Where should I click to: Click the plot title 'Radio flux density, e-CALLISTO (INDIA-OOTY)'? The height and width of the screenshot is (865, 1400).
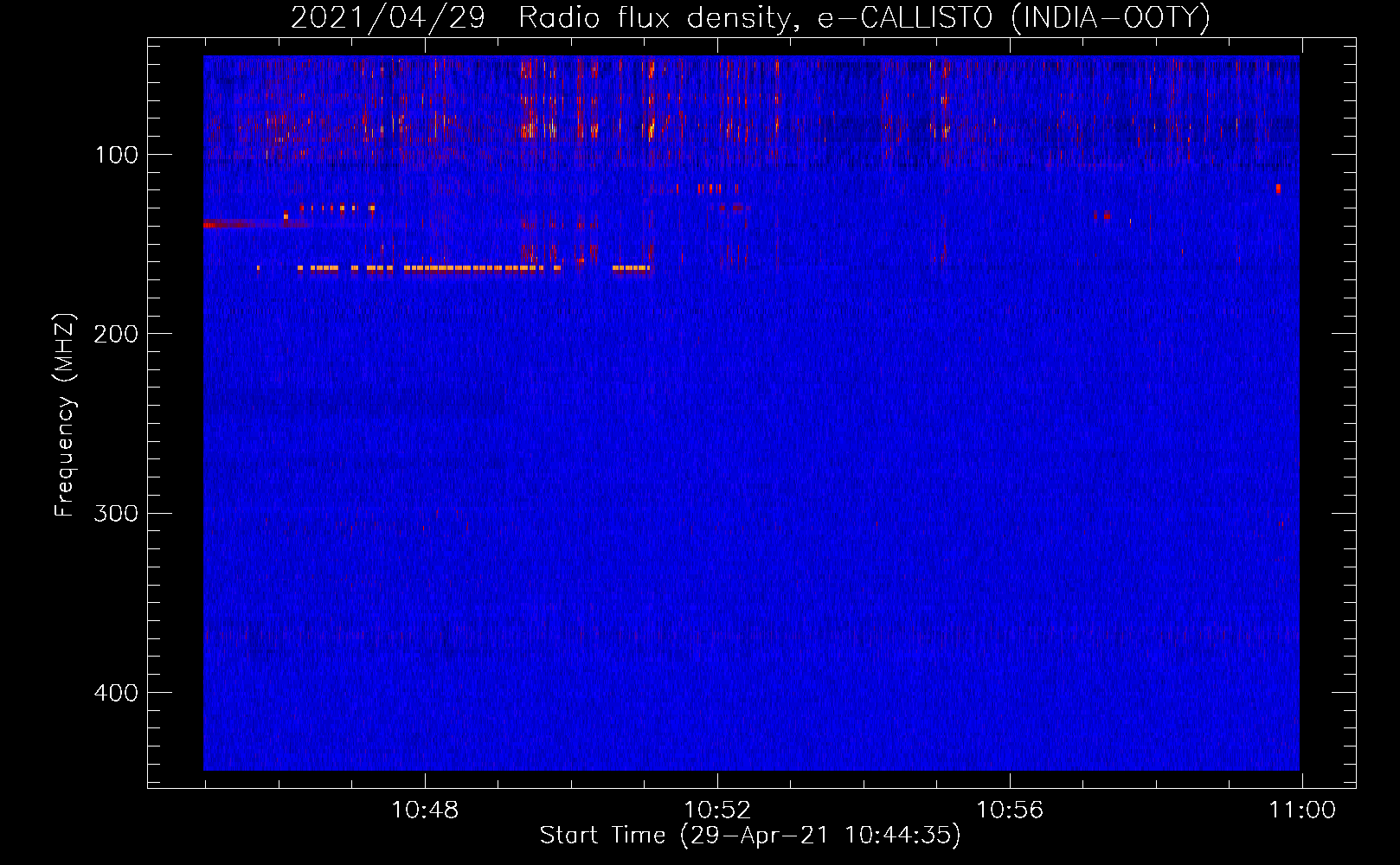coord(864,17)
